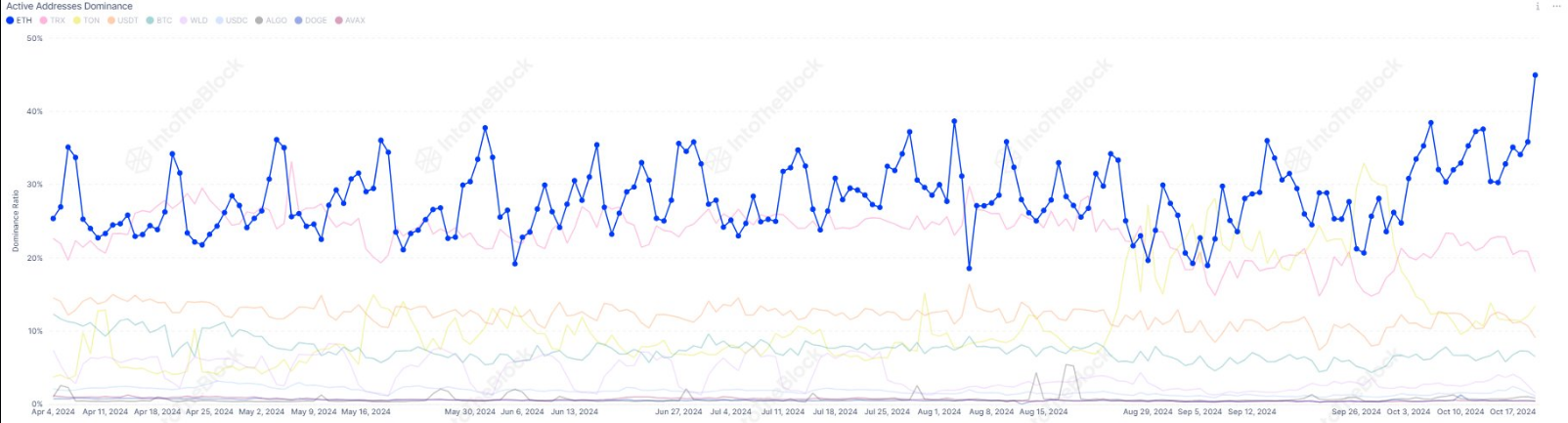Select the final ETH peak data point
1568x423 pixels.
tap(1535, 75)
